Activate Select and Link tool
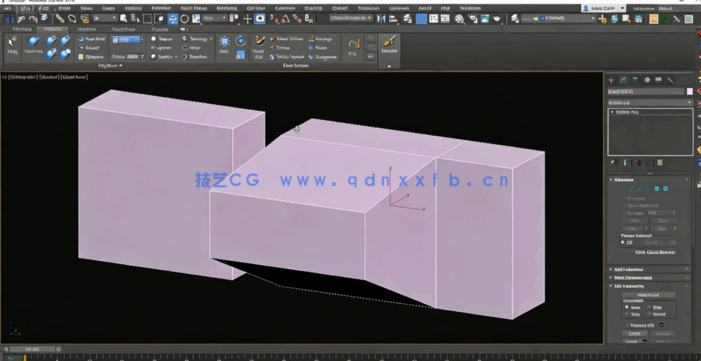 point(59,18)
